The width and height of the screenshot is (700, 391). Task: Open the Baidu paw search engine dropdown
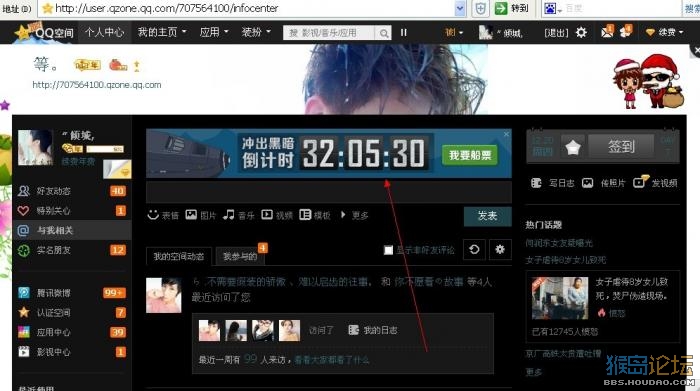(553, 8)
